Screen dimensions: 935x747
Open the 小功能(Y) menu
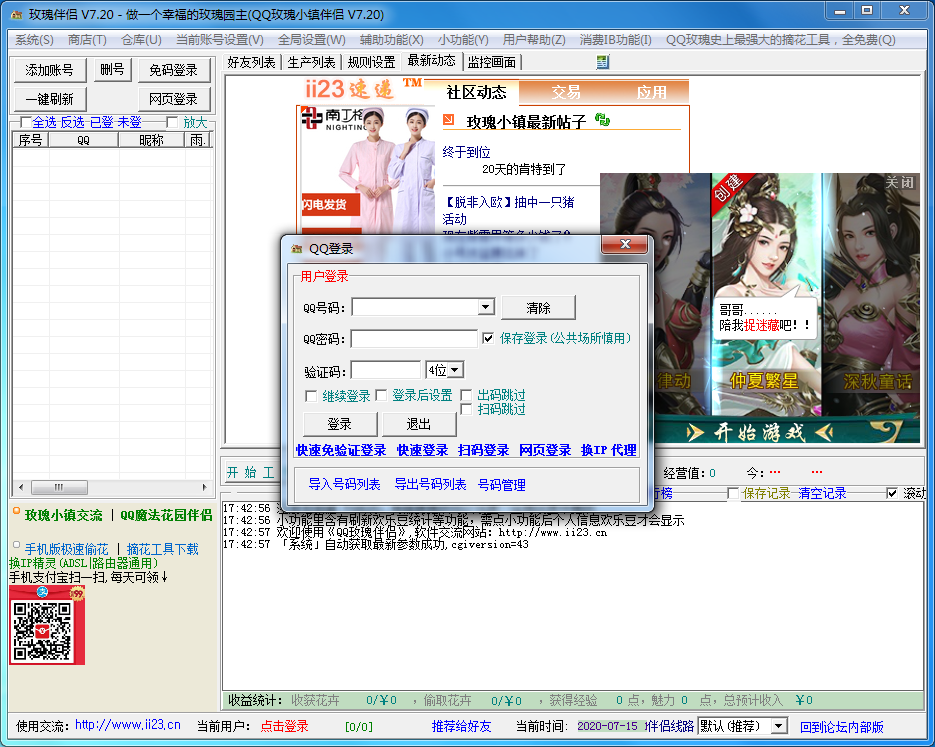[463, 40]
